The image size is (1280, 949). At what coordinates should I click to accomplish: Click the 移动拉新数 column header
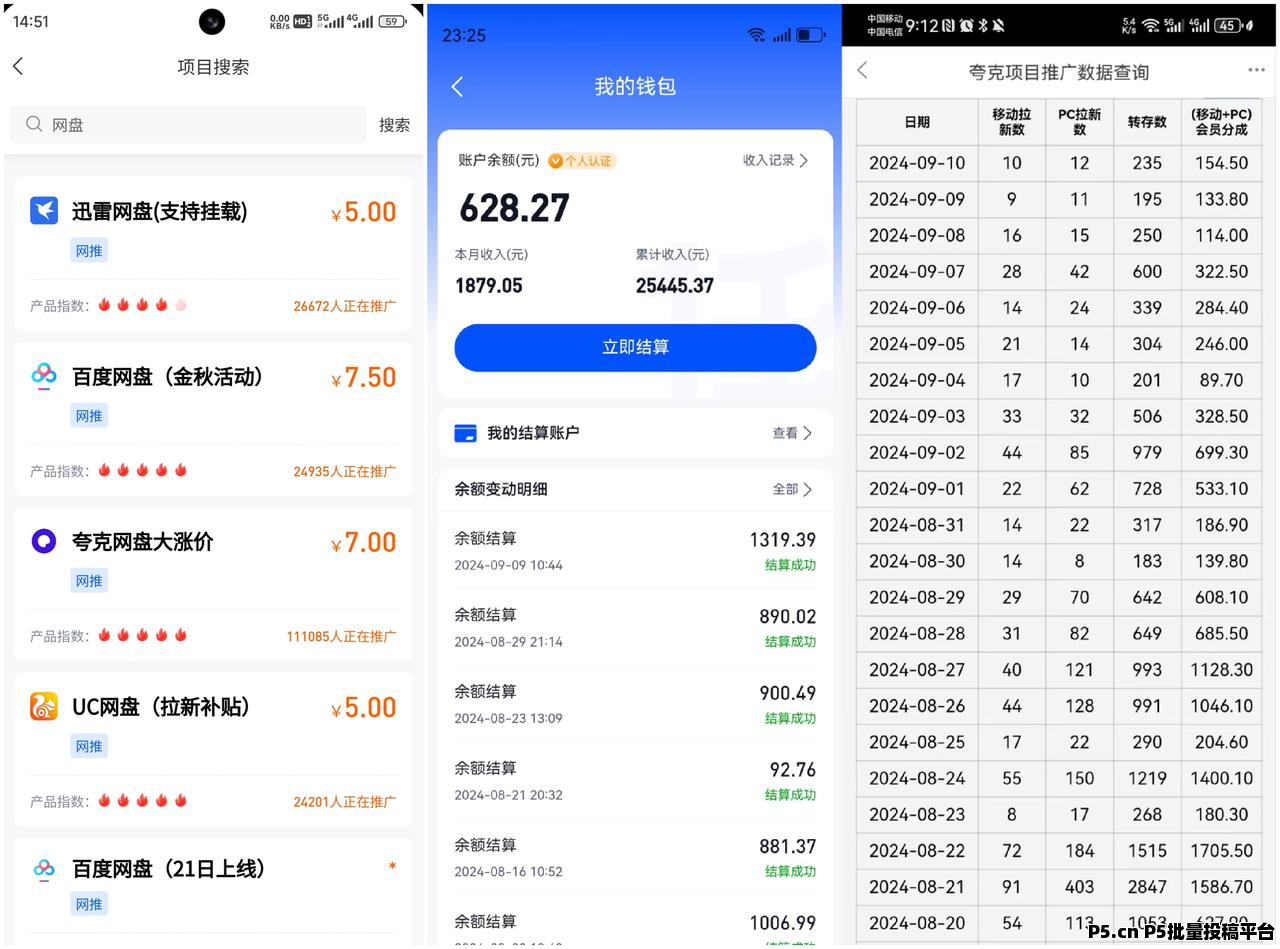click(1012, 122)
